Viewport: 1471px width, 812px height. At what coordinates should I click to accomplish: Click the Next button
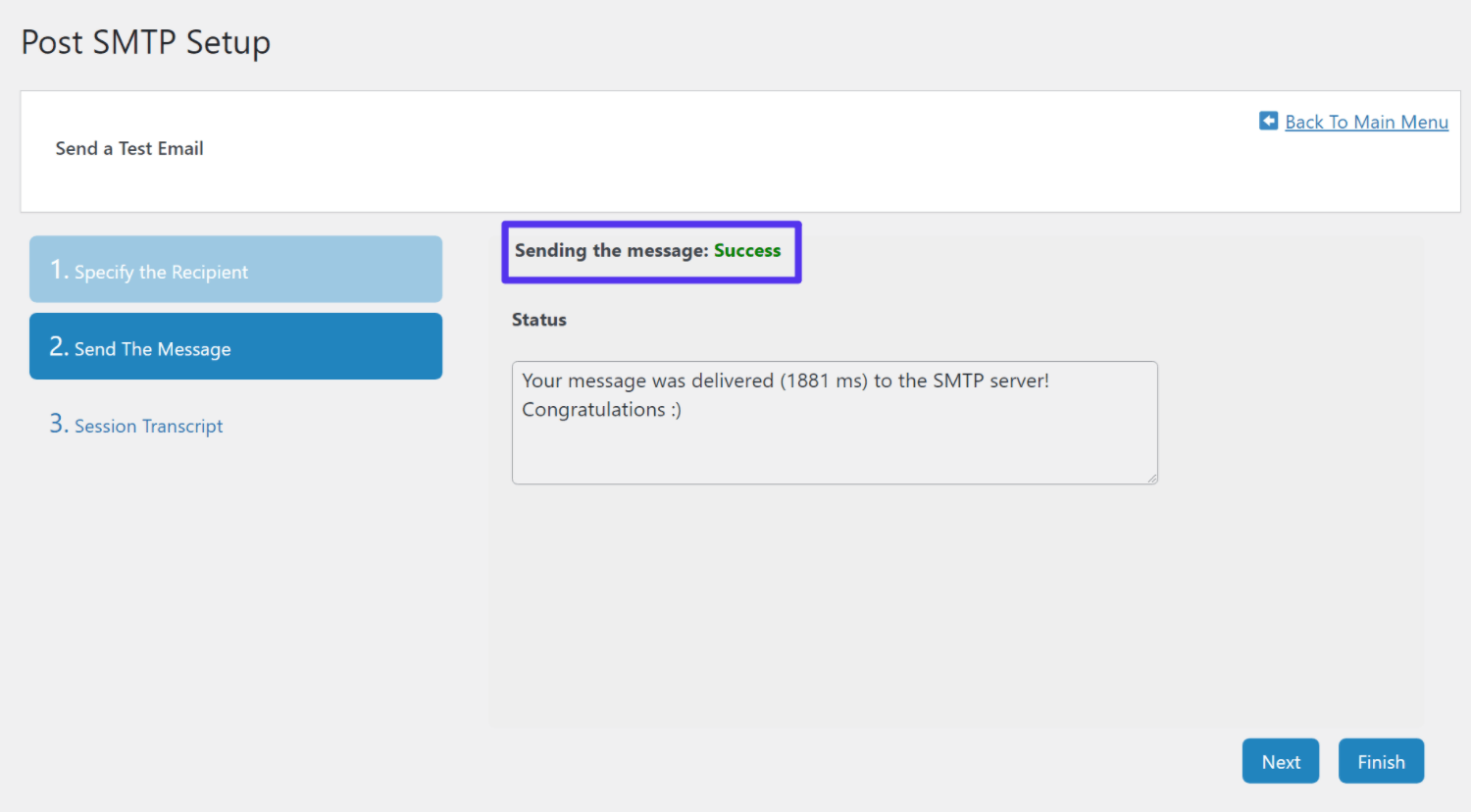[1280, 761]
